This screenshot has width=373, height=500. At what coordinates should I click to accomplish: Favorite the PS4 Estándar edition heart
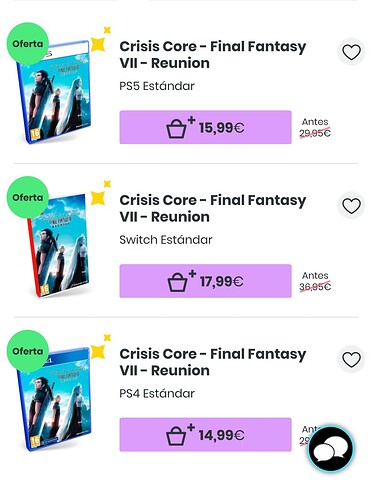coord(351,360)
